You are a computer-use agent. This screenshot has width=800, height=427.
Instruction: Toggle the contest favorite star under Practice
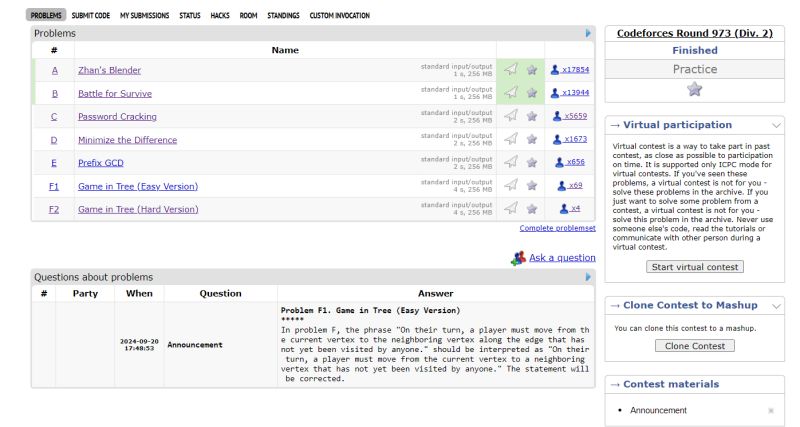point(694,89)
